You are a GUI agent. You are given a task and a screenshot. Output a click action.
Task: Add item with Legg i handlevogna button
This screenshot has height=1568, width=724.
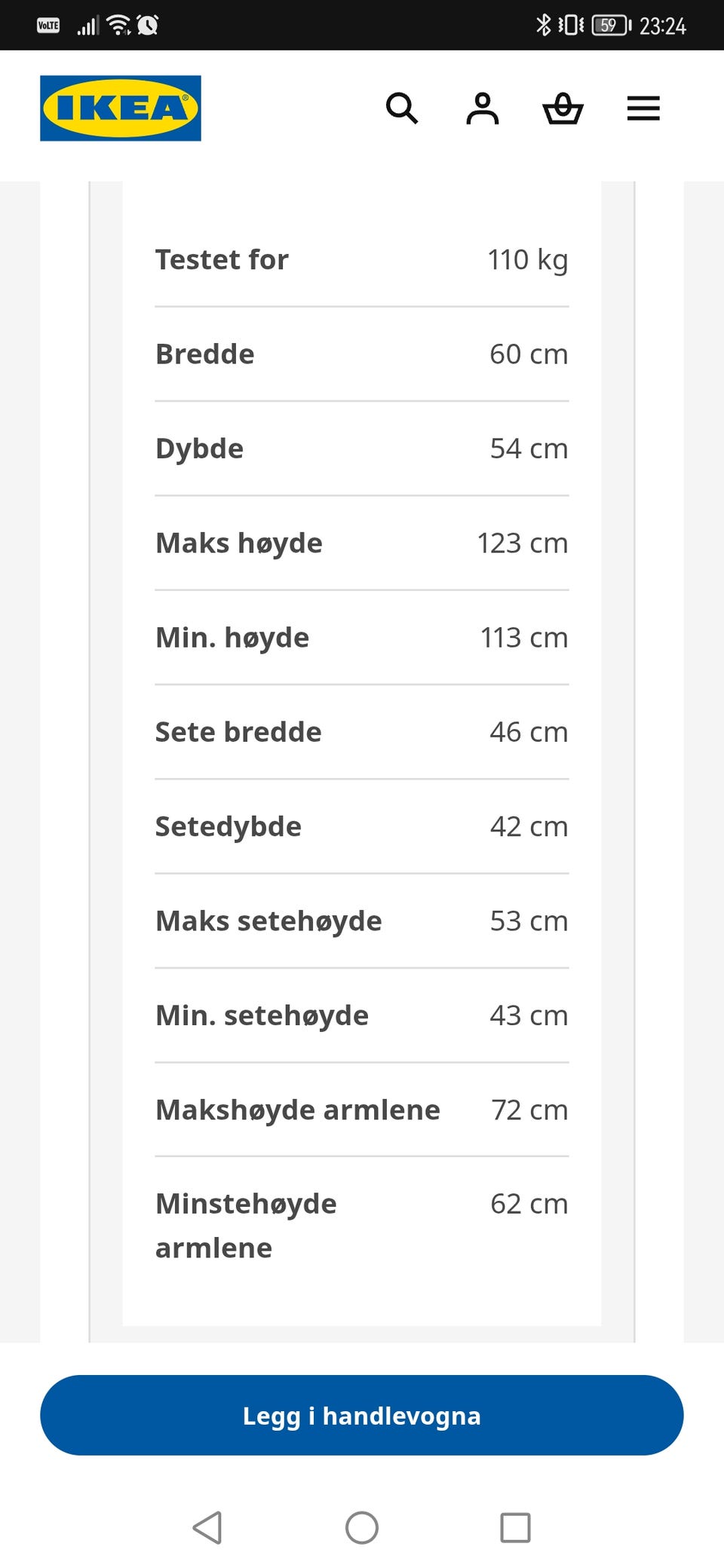coord(362,1415)
